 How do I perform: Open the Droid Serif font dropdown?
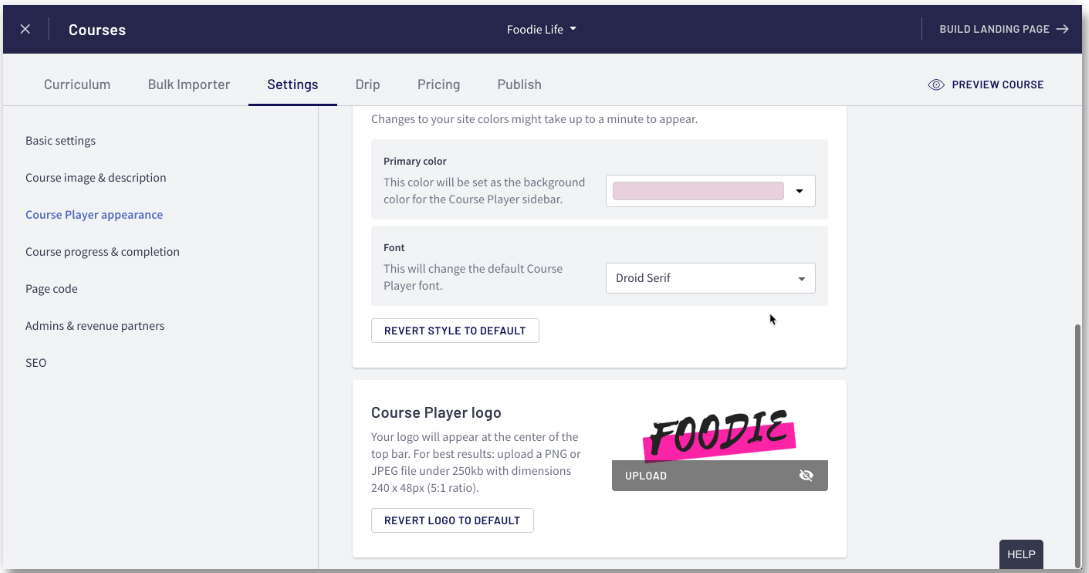pos(710,278)
